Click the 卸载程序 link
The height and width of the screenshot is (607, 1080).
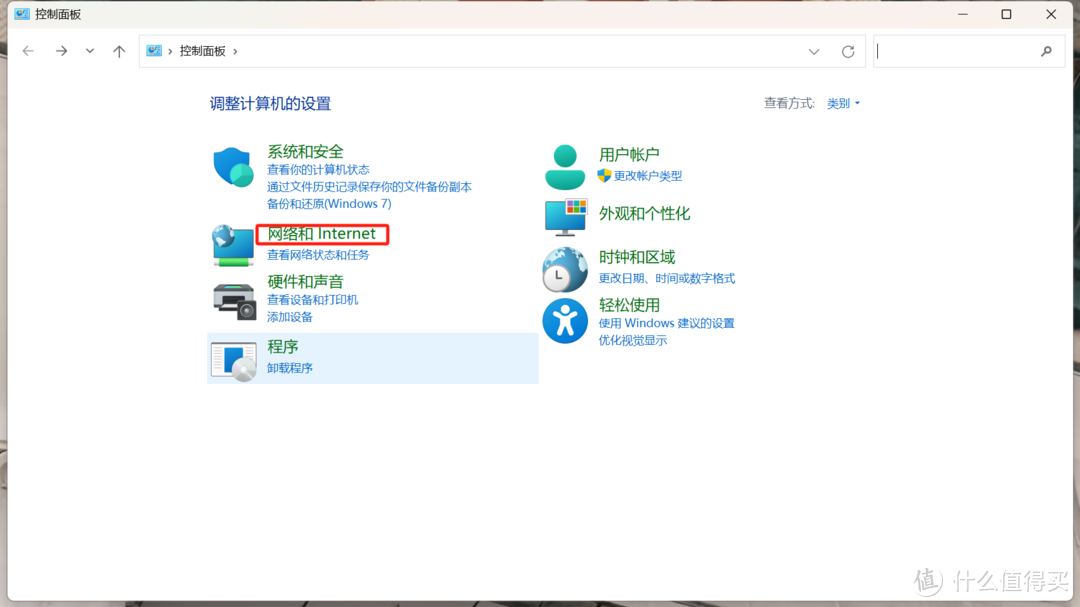pos(290,368)
